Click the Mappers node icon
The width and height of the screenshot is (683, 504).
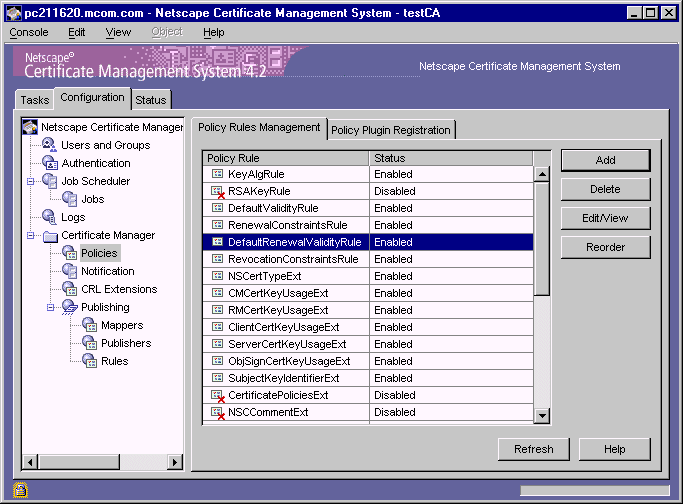[x=90, y=325]
